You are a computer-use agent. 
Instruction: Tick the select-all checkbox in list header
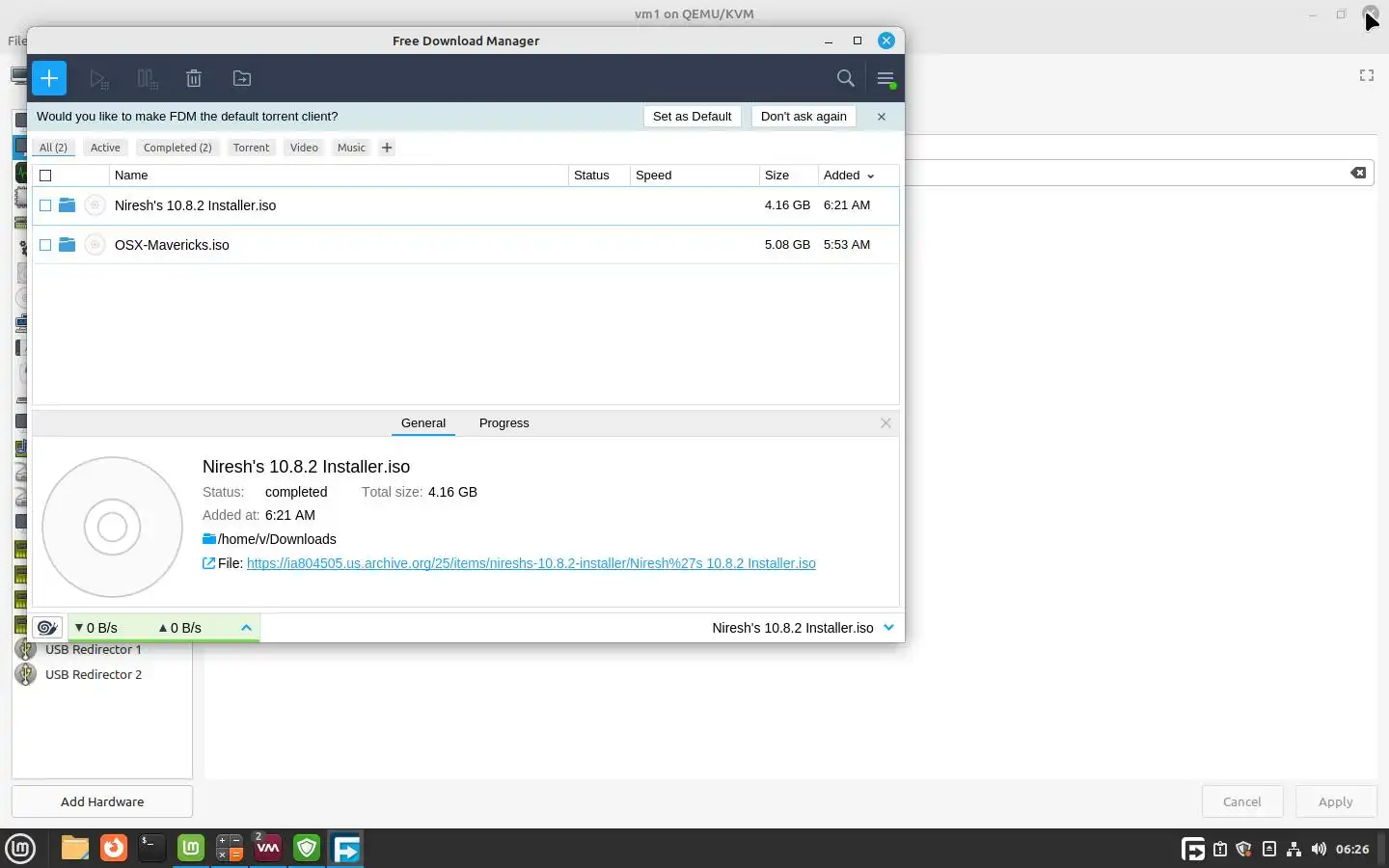[x=45, y=176]
